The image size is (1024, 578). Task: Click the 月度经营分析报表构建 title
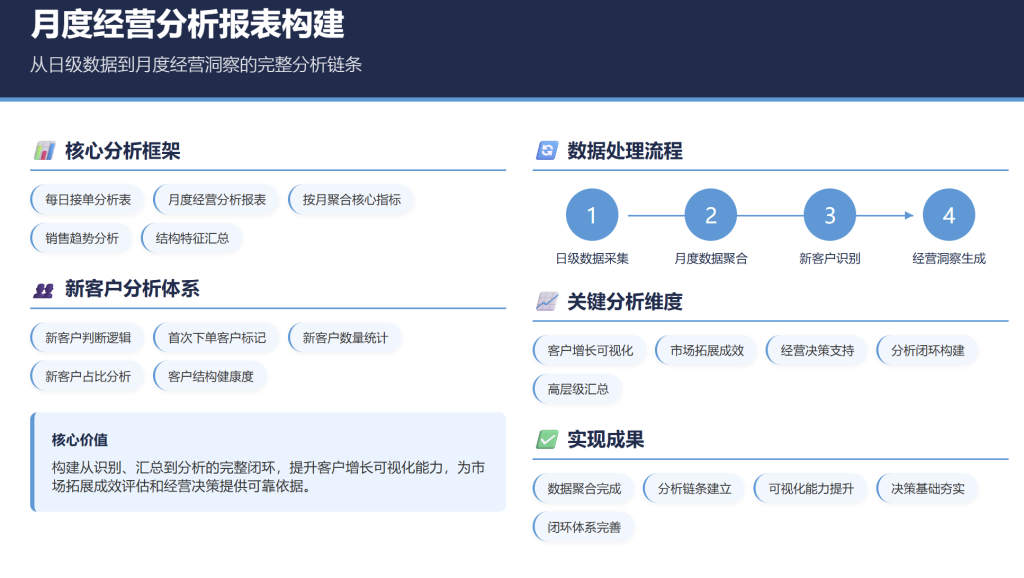pos(187,24)
